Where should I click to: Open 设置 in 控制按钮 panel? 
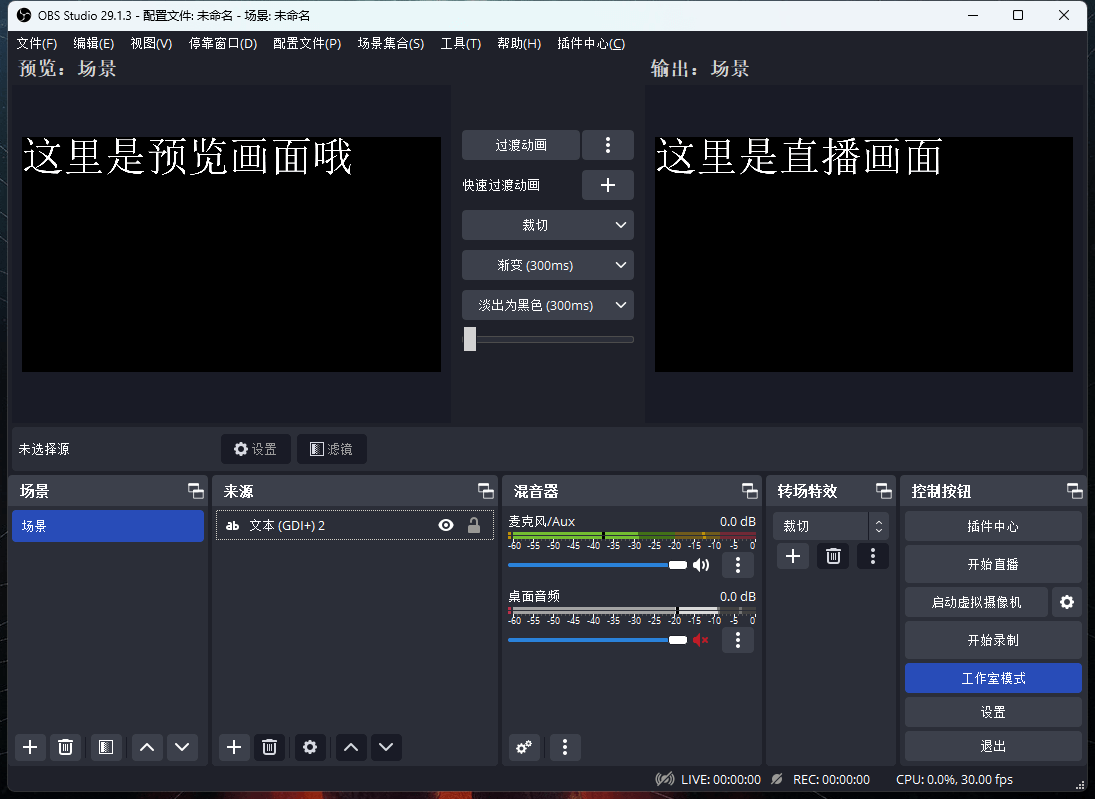coord(993,712)
